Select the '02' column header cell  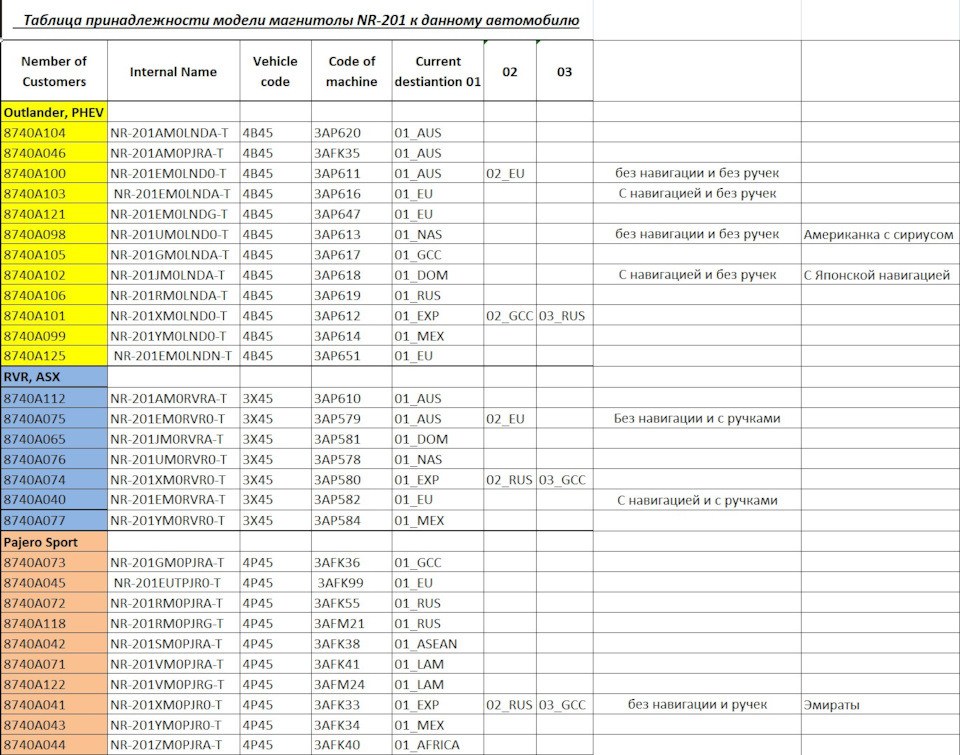point(509,71)
